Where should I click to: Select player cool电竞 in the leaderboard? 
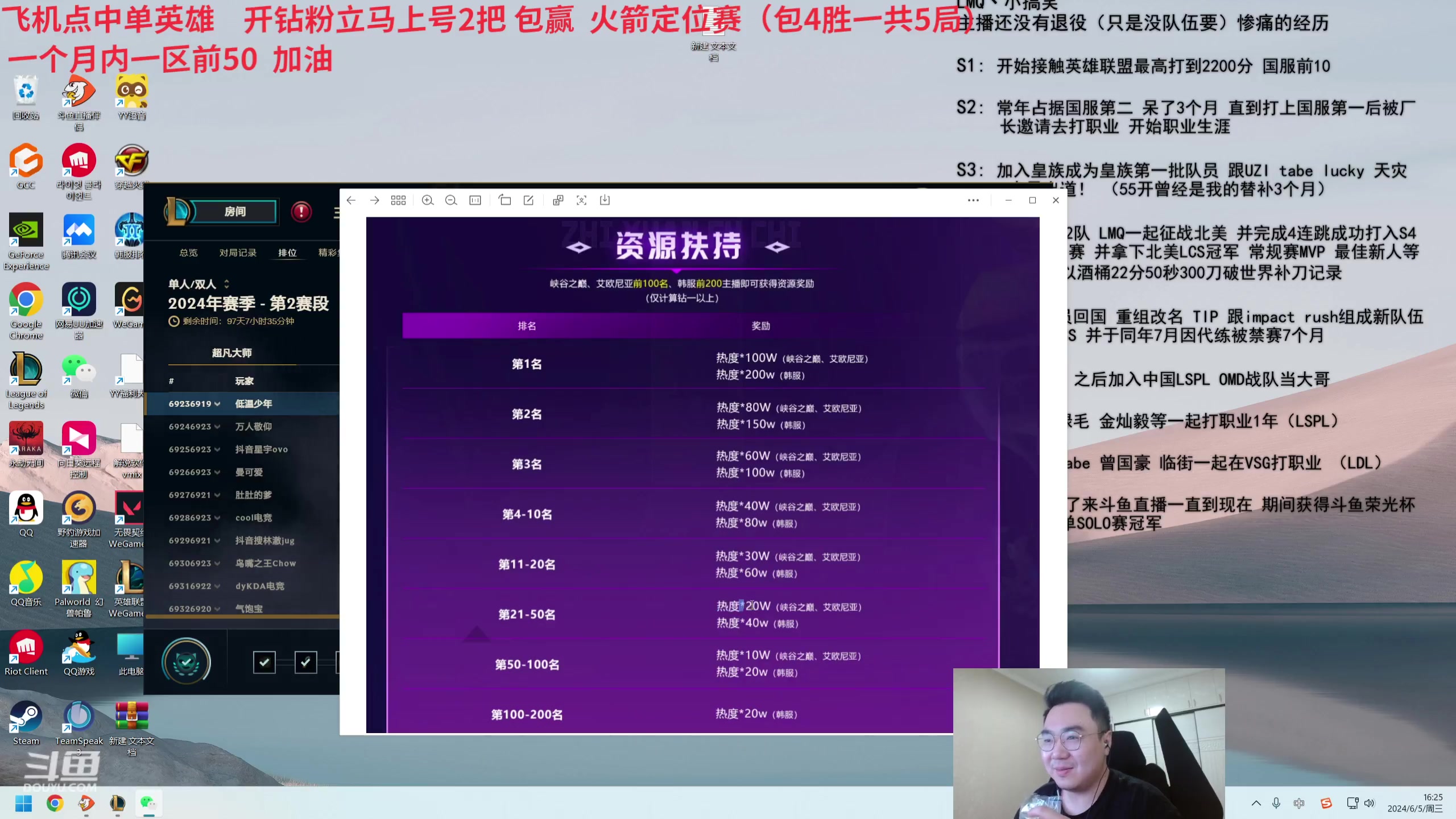click(254, 518)
